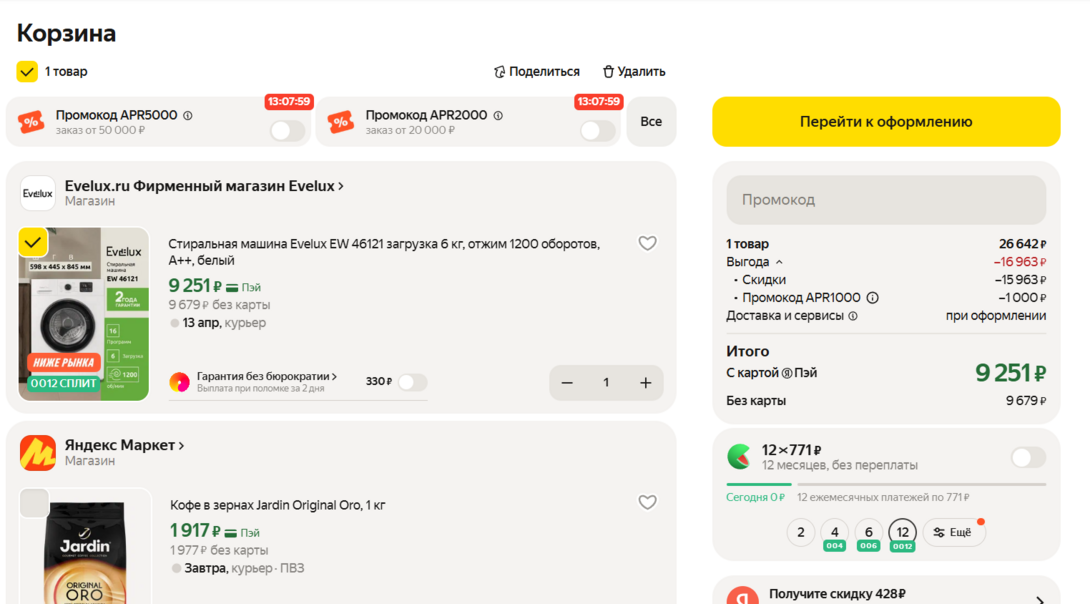Screen dimensions: 1090x604
Task: Click the green Split pacman icon
Action: [739, 457]
